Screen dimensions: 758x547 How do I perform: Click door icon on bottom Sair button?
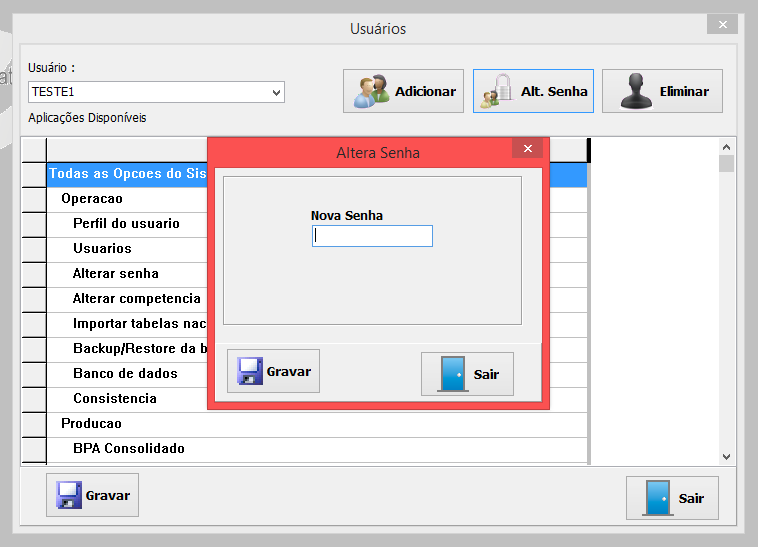tap(657, 498)
